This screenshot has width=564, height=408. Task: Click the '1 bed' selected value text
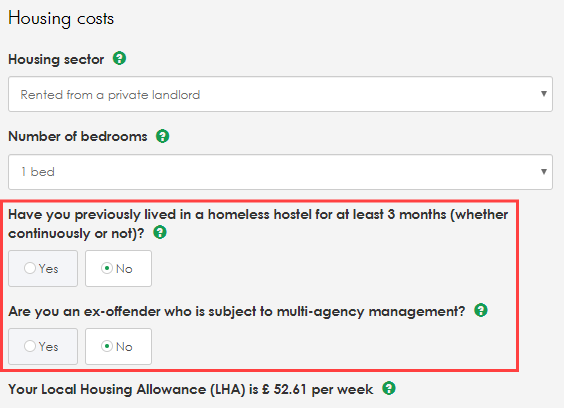38,172
